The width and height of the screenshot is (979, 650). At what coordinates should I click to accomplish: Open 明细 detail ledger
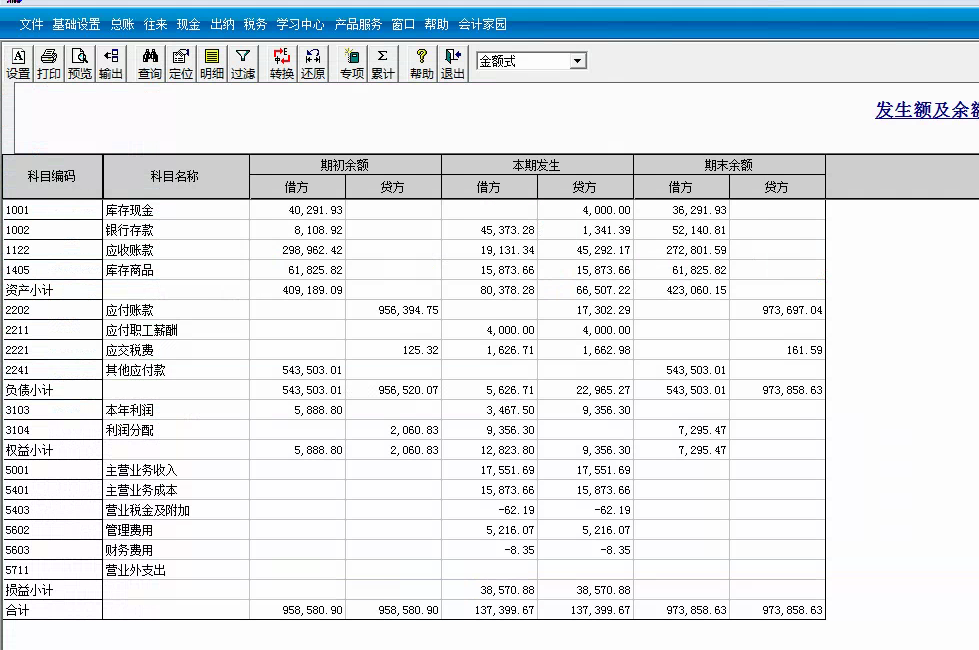(212, 64)
